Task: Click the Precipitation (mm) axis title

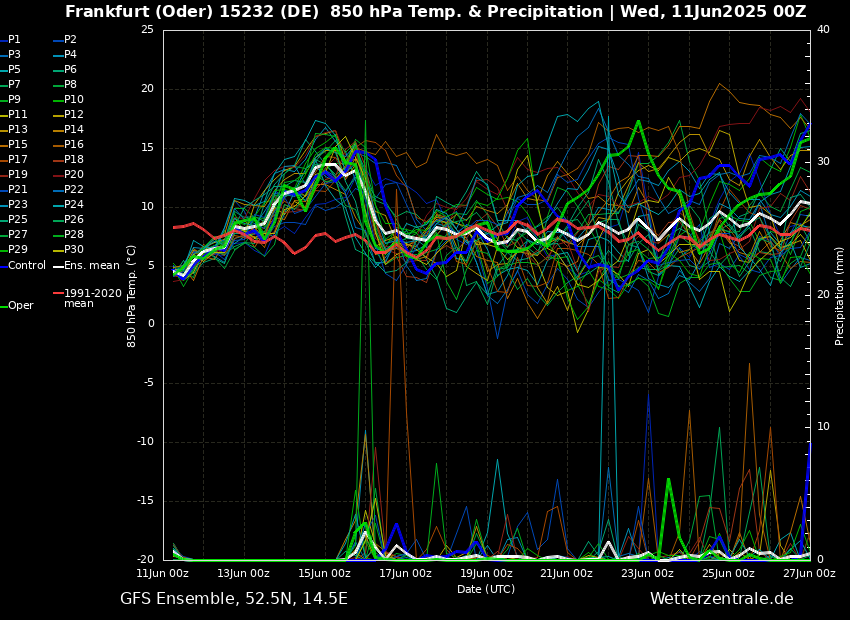Action: point(840,296)
